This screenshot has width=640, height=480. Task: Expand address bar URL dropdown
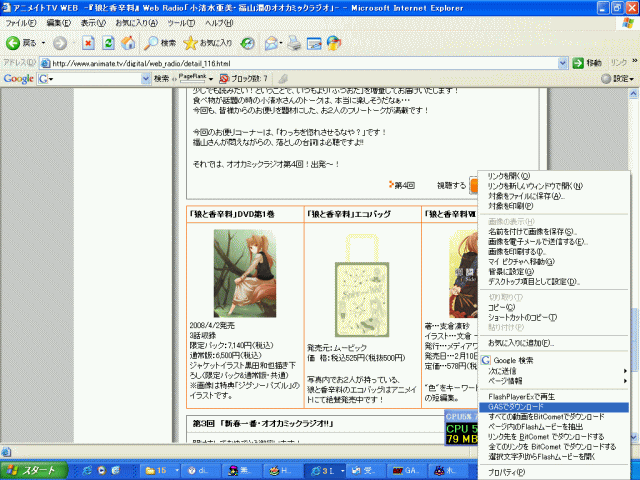pos(562,63)
